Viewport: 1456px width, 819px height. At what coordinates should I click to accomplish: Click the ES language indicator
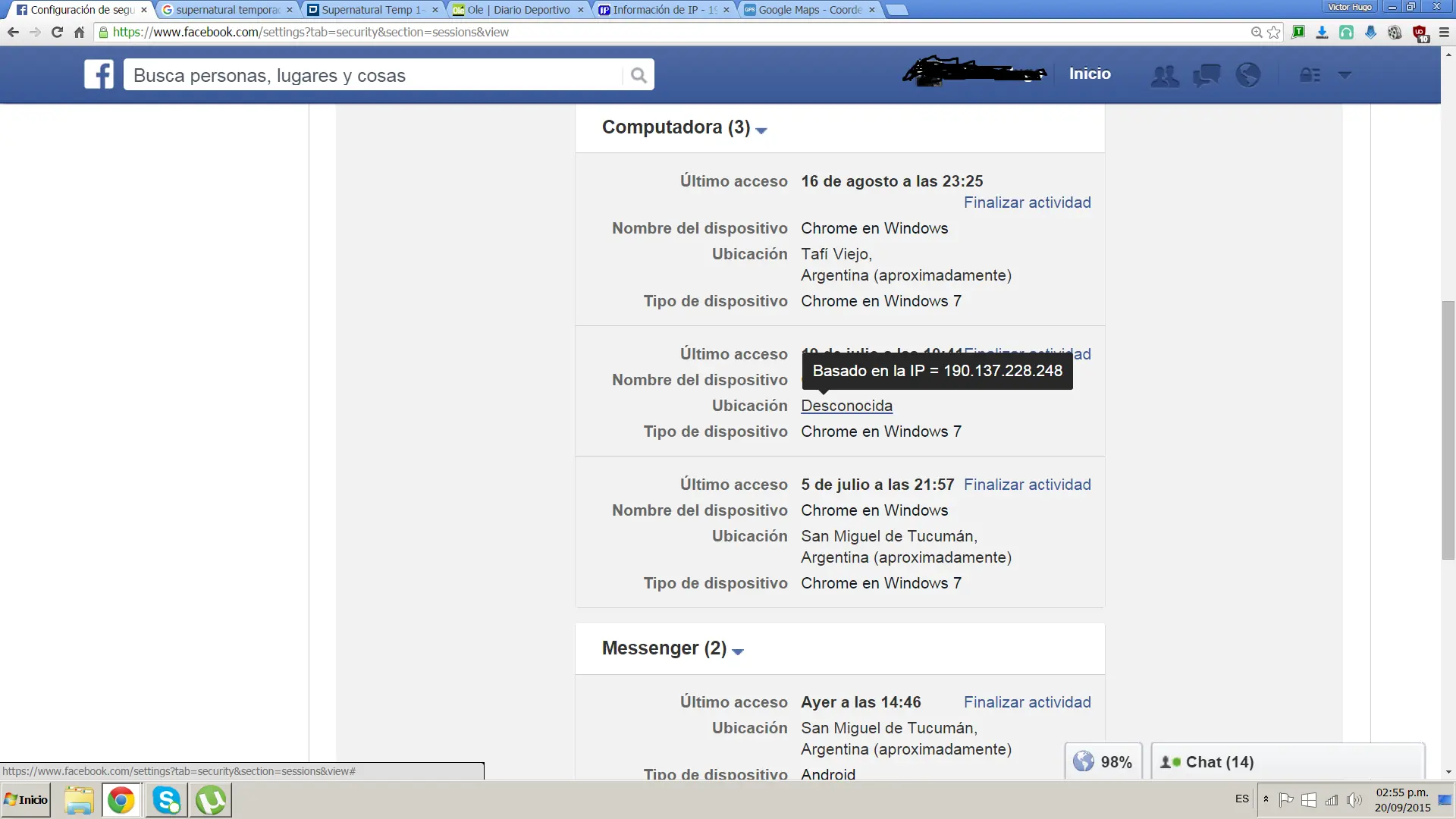tap(1241, 799)
